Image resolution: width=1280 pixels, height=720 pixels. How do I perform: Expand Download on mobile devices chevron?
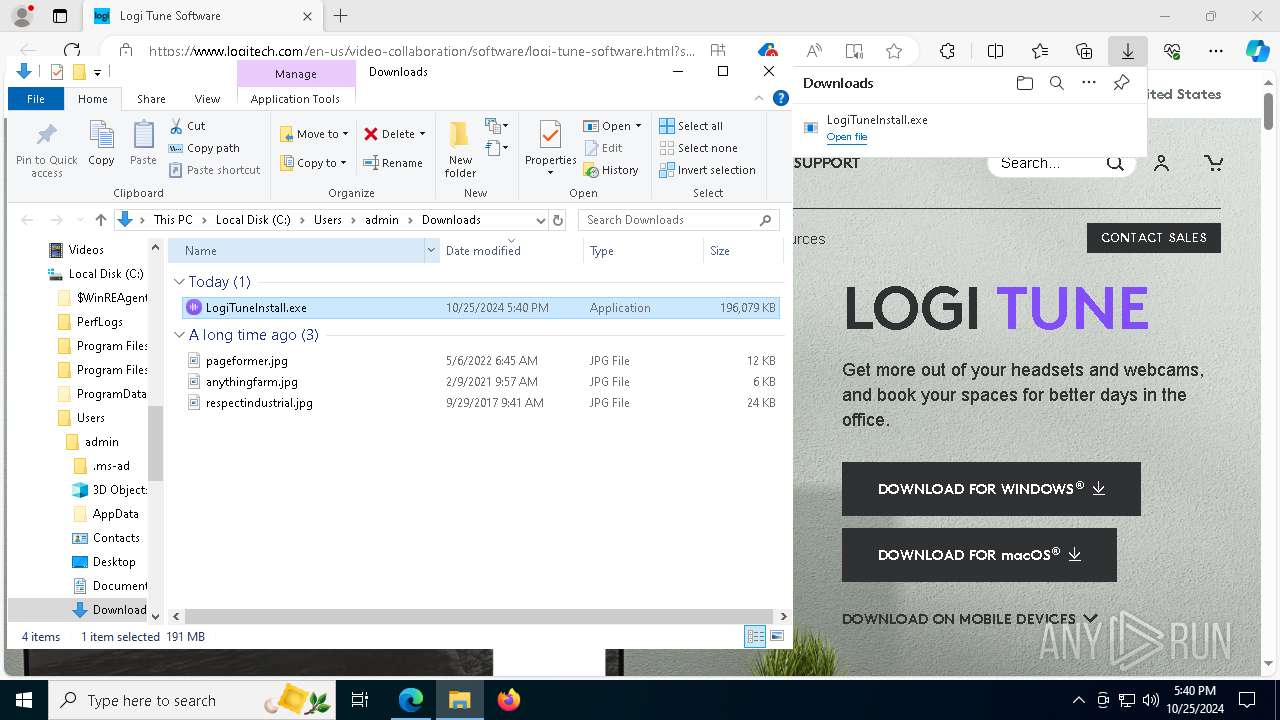point(1090,619)
